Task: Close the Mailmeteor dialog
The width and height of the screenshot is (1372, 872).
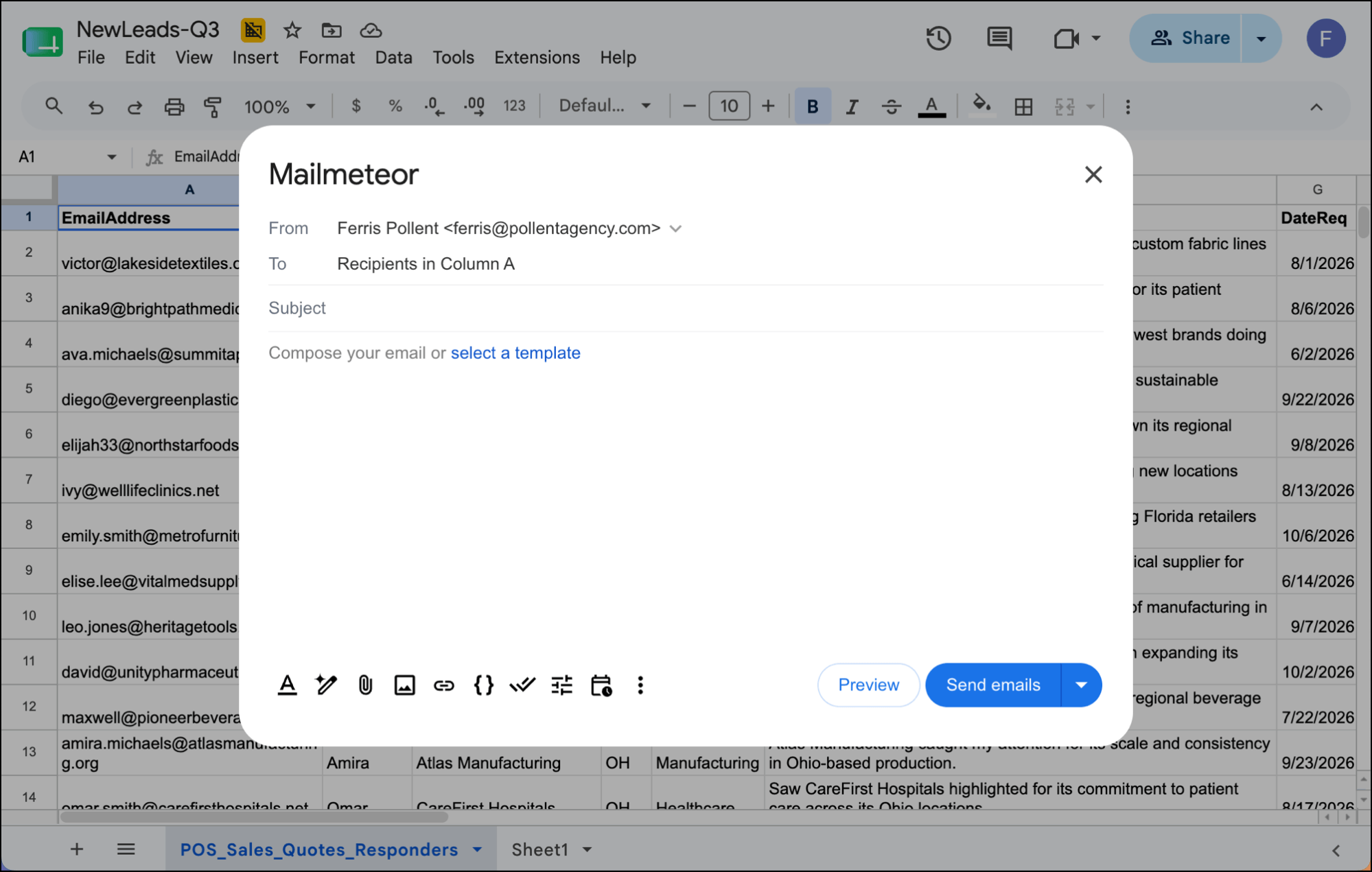Action: coord(1093,174)
